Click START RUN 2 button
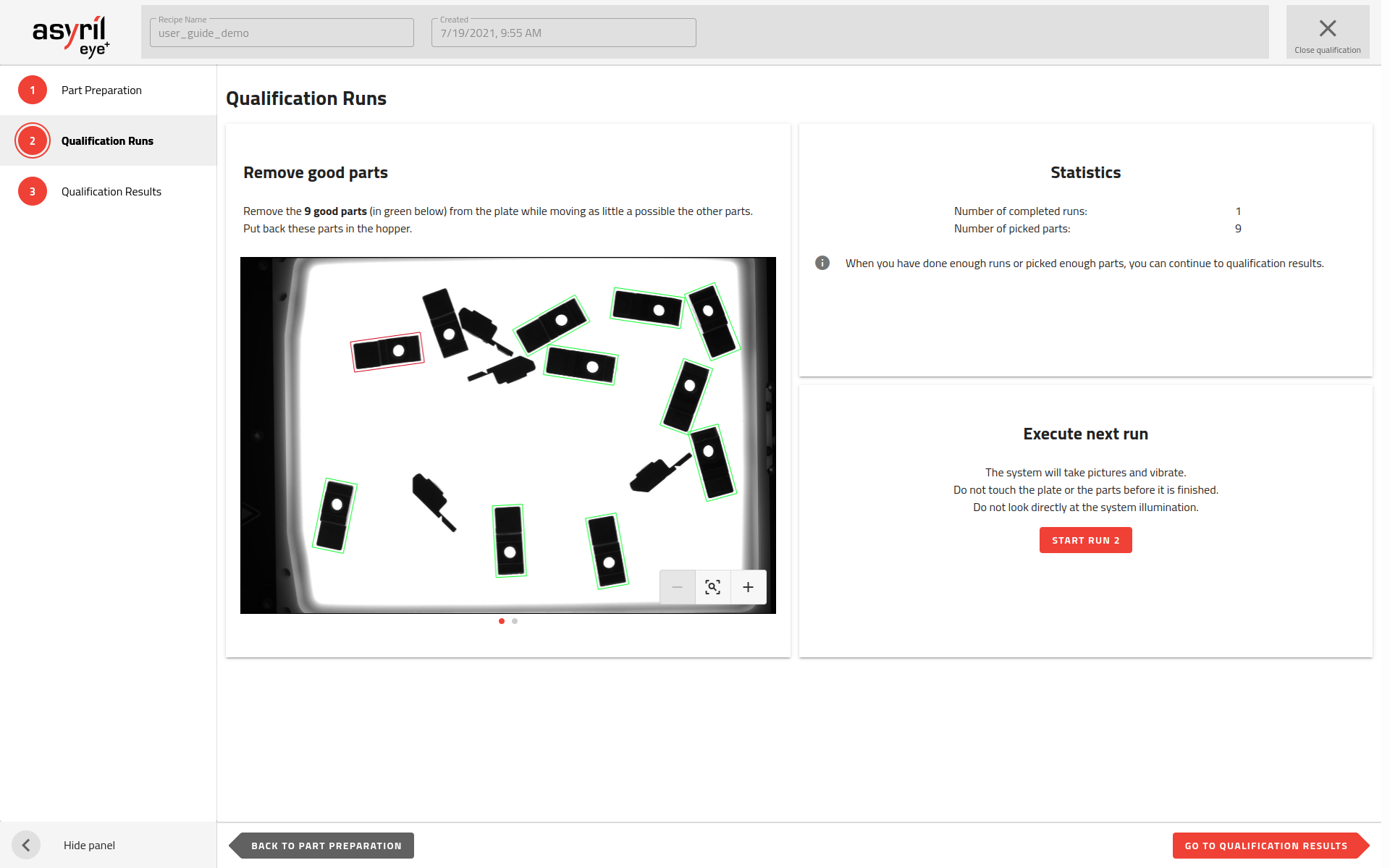 (1085, 540)
